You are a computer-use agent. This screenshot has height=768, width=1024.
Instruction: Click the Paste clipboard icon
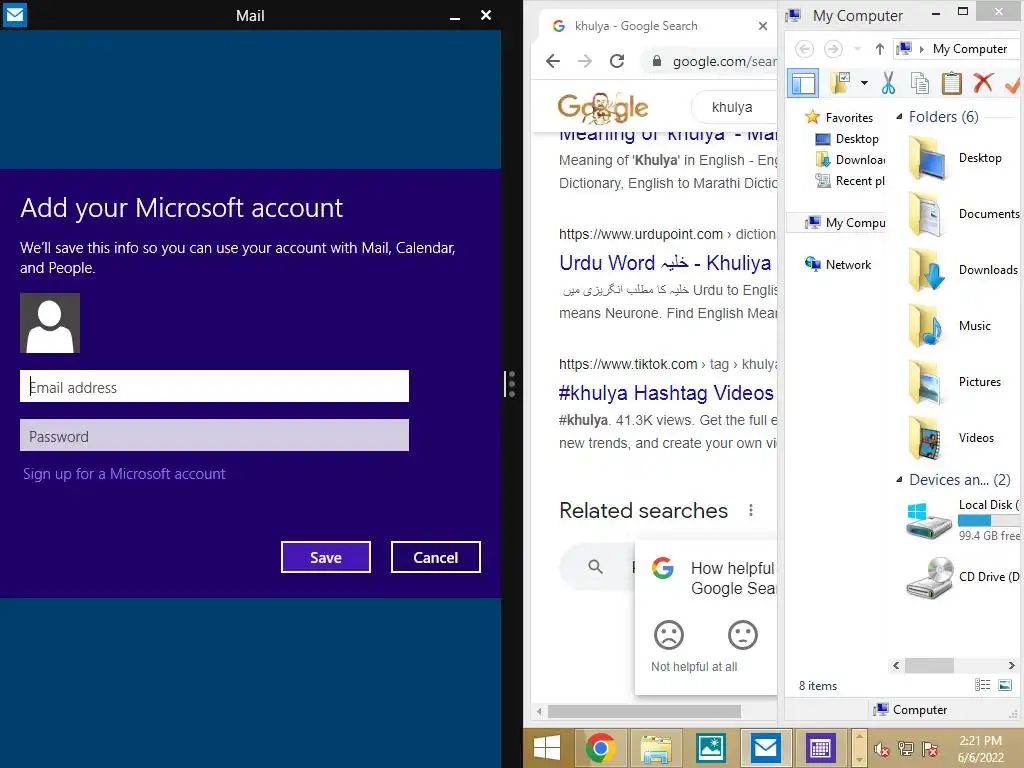(x=952, y=83)
